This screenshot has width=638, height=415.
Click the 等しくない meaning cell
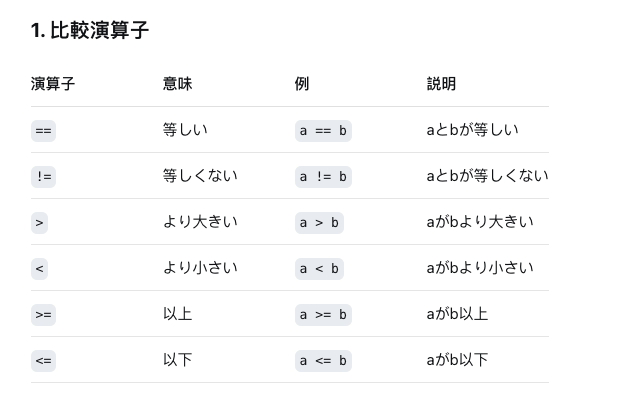(x=200, y=176)
